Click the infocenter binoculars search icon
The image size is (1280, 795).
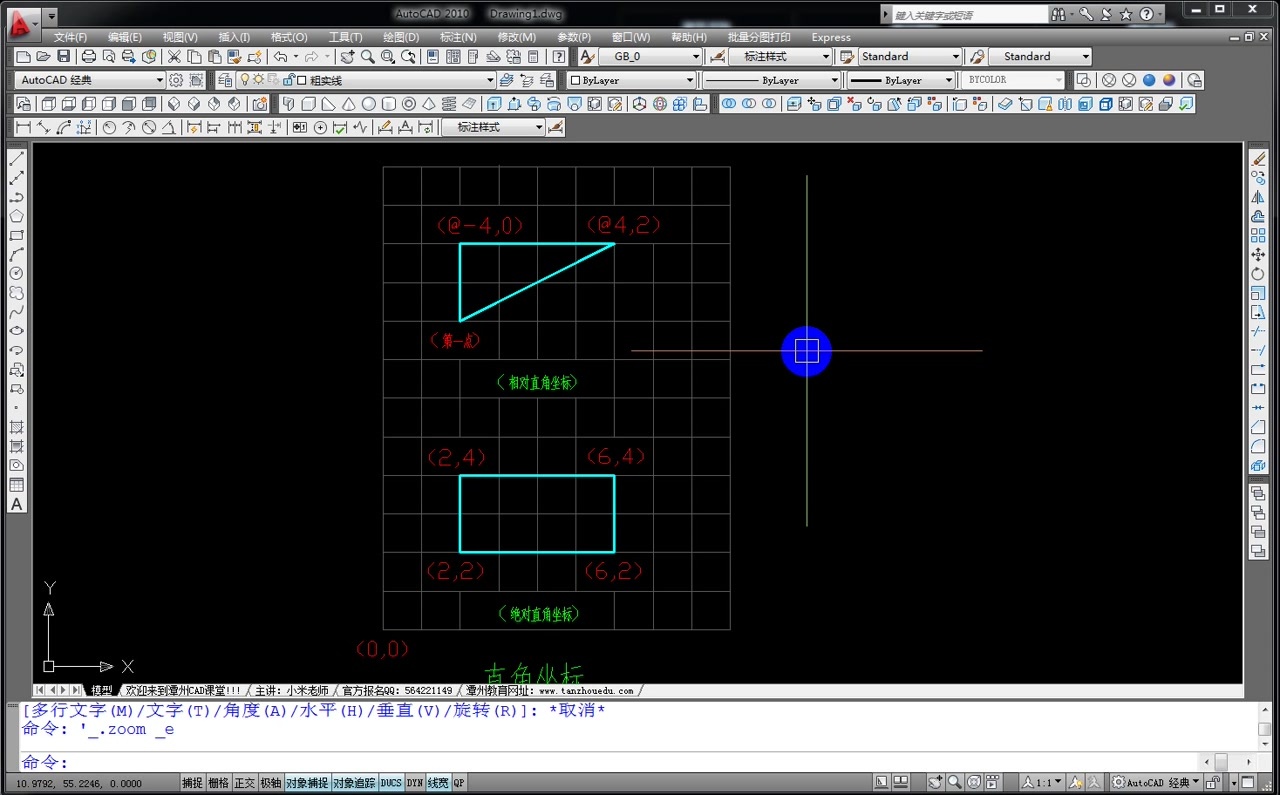point(1058,14)
